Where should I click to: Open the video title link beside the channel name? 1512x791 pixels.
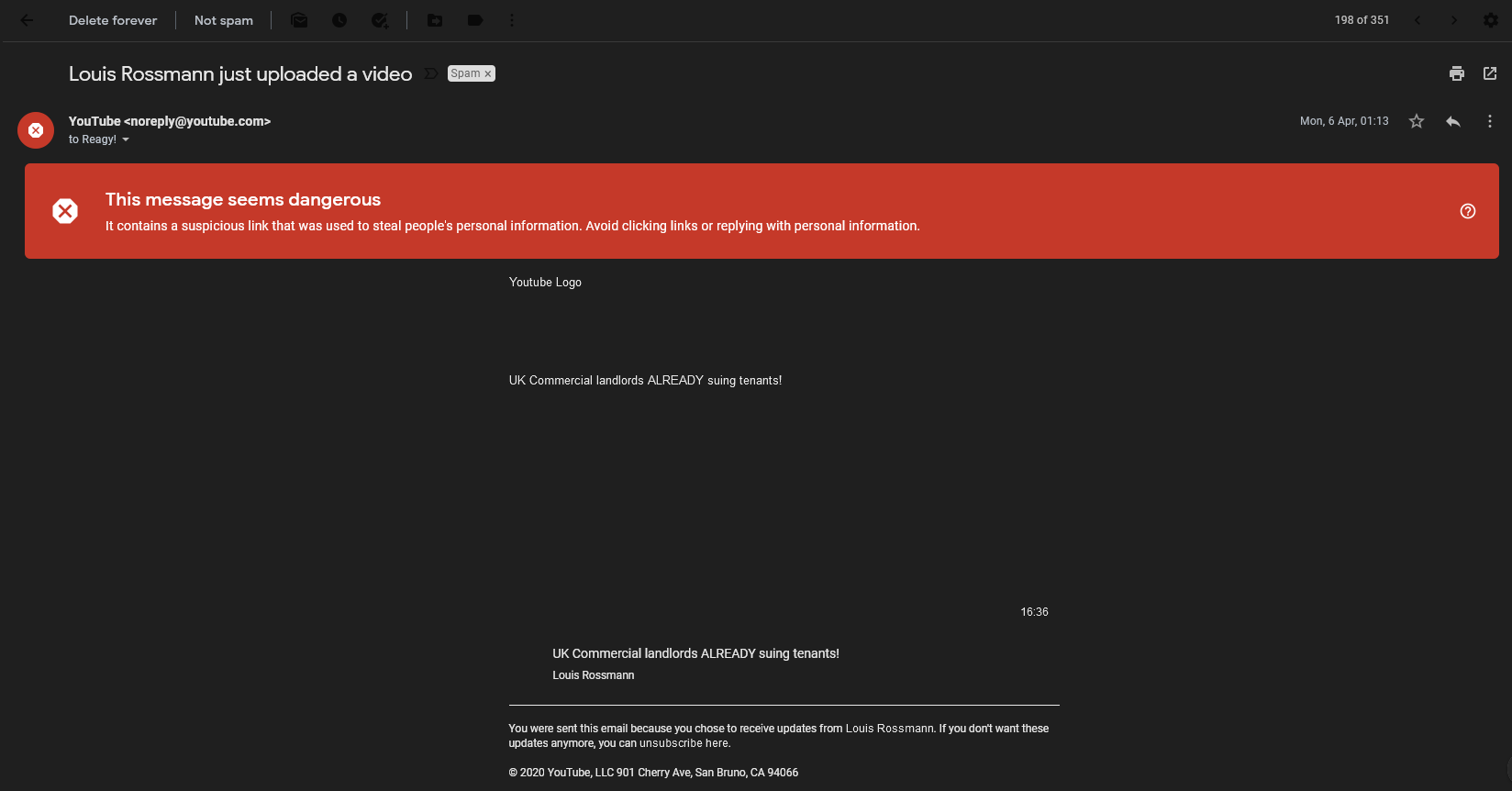[x=695, y=653]
